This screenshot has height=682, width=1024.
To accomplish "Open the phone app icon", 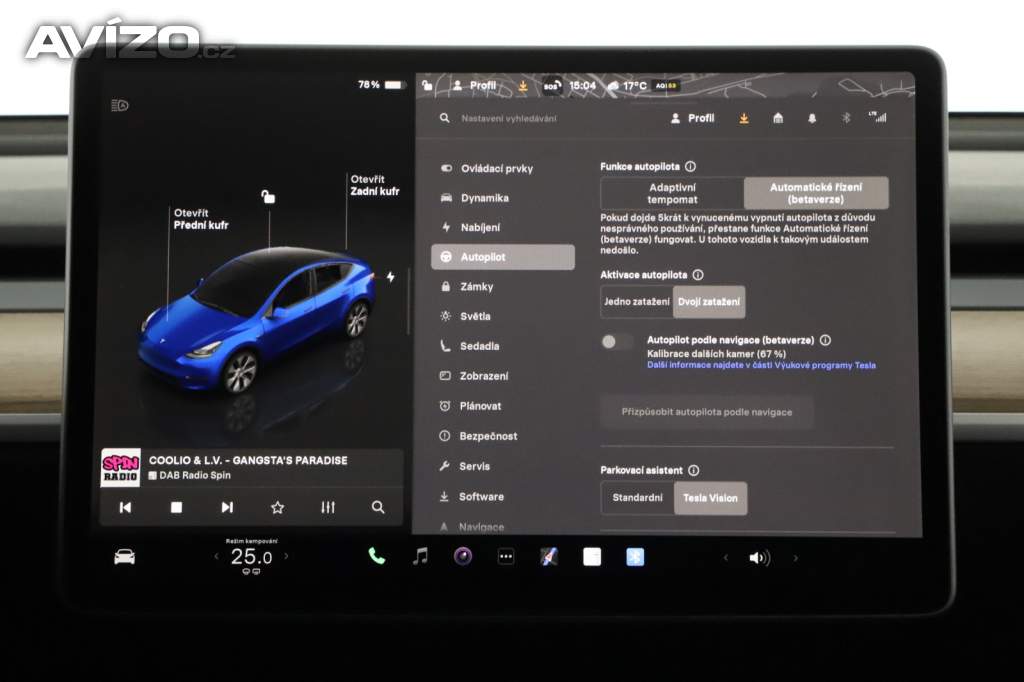I will pos(376,557).
